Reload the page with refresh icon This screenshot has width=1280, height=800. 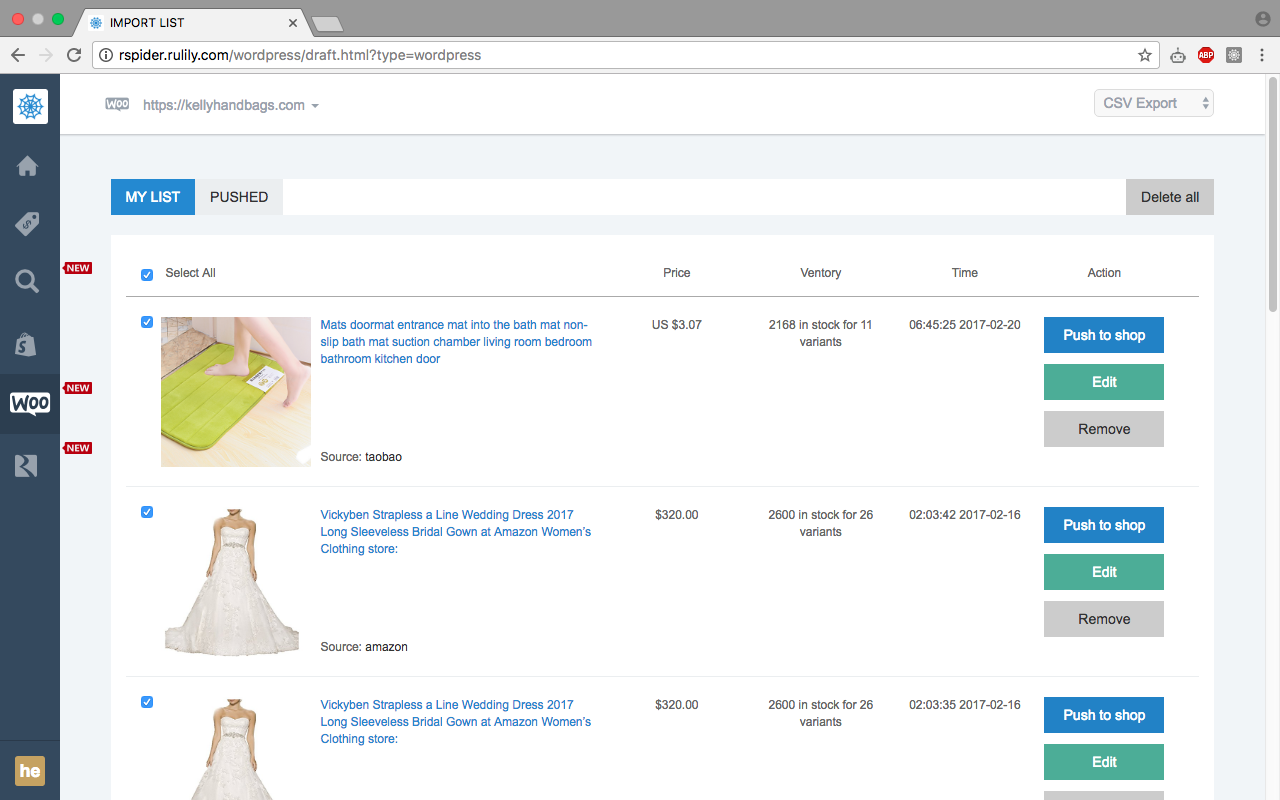74,55
